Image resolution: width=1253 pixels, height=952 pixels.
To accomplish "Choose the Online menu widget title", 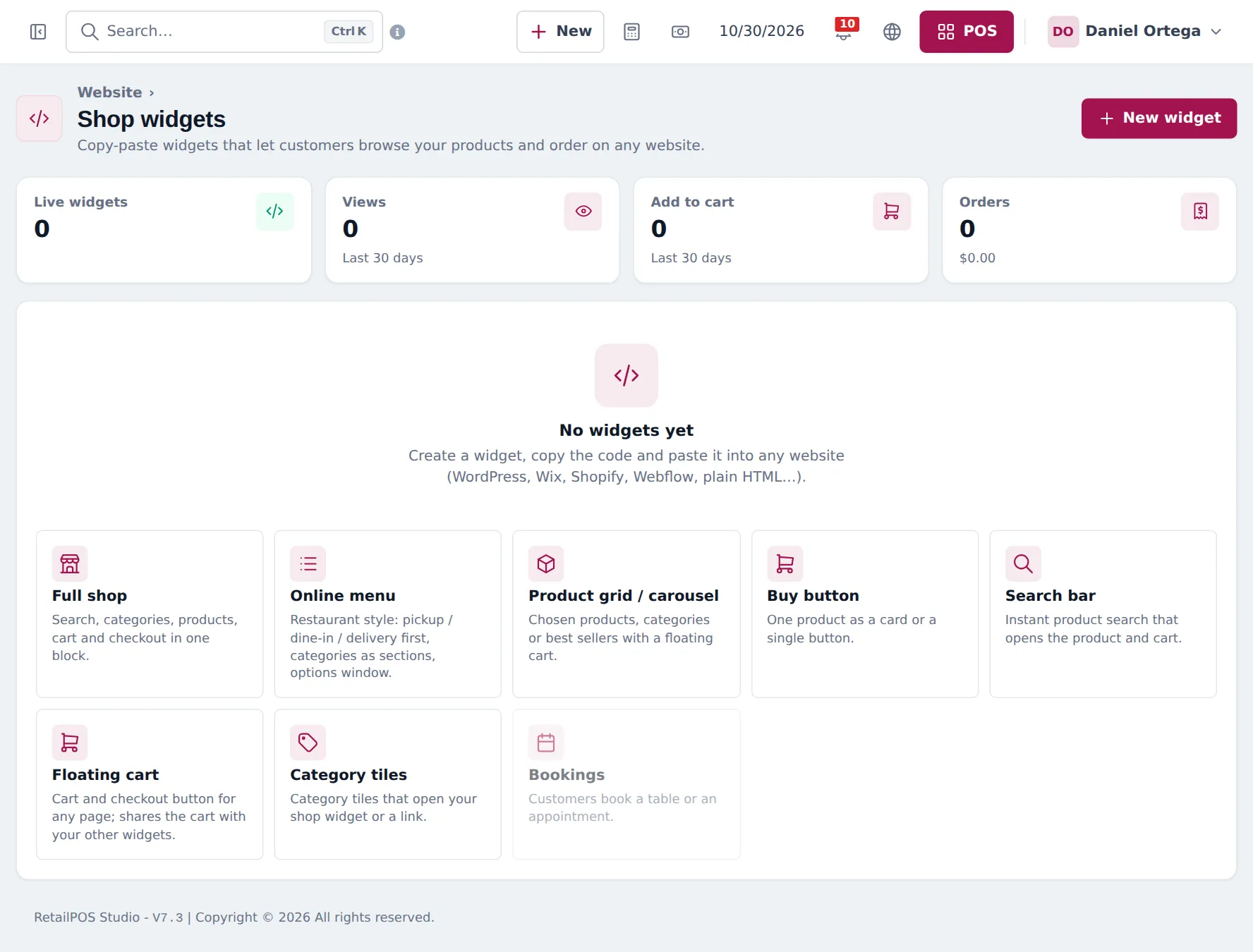I will pos(343,596).
